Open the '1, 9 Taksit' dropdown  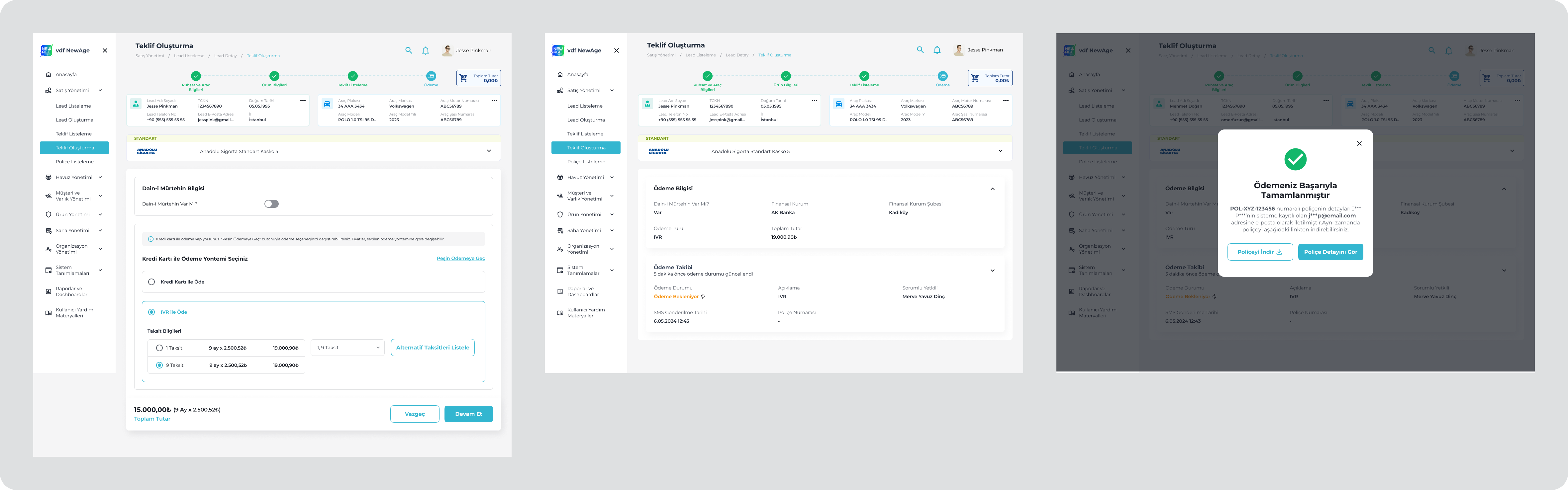pyautogui.click(x=347, y=348)
